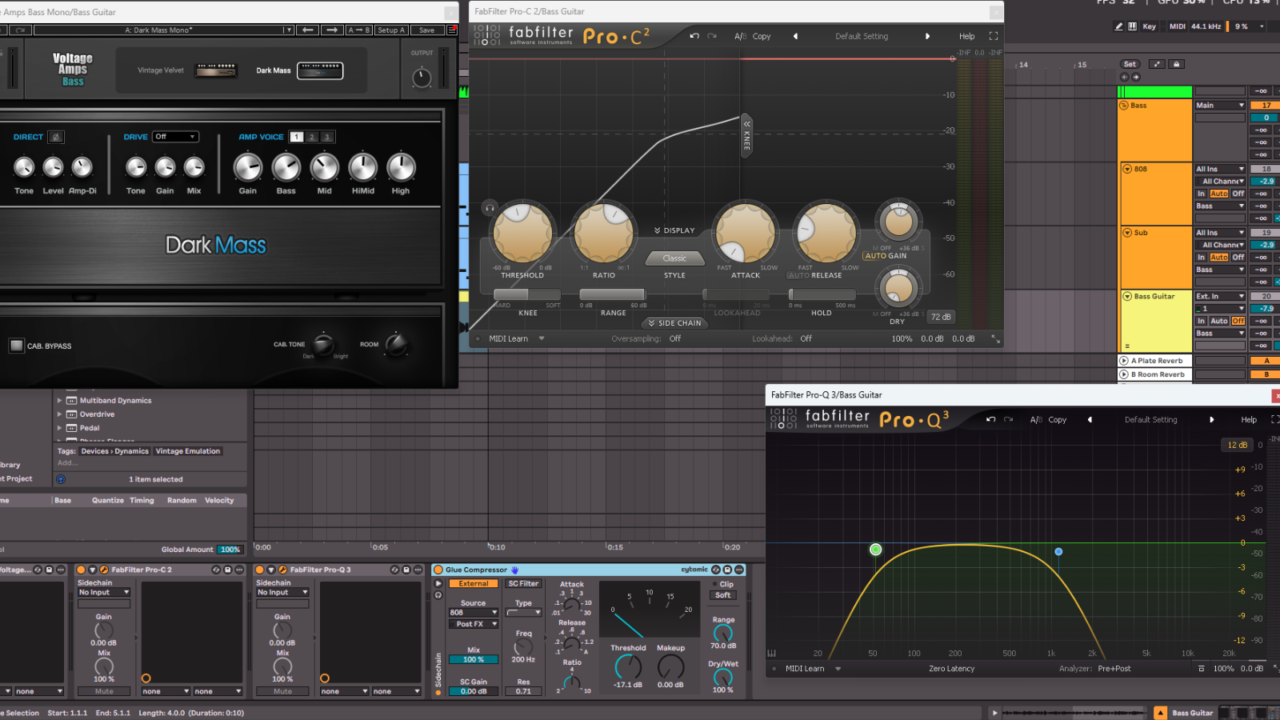Enable SC Filter in Glue Compressor
Image resolution: width=1280 pixels, height=720 pixels.
click(523, 583)
